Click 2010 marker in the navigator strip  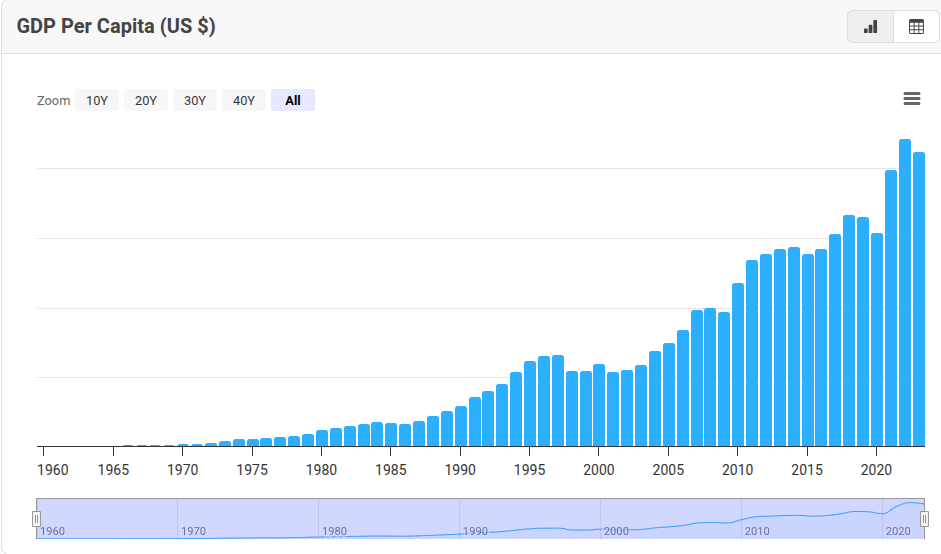tap(757, 531)
